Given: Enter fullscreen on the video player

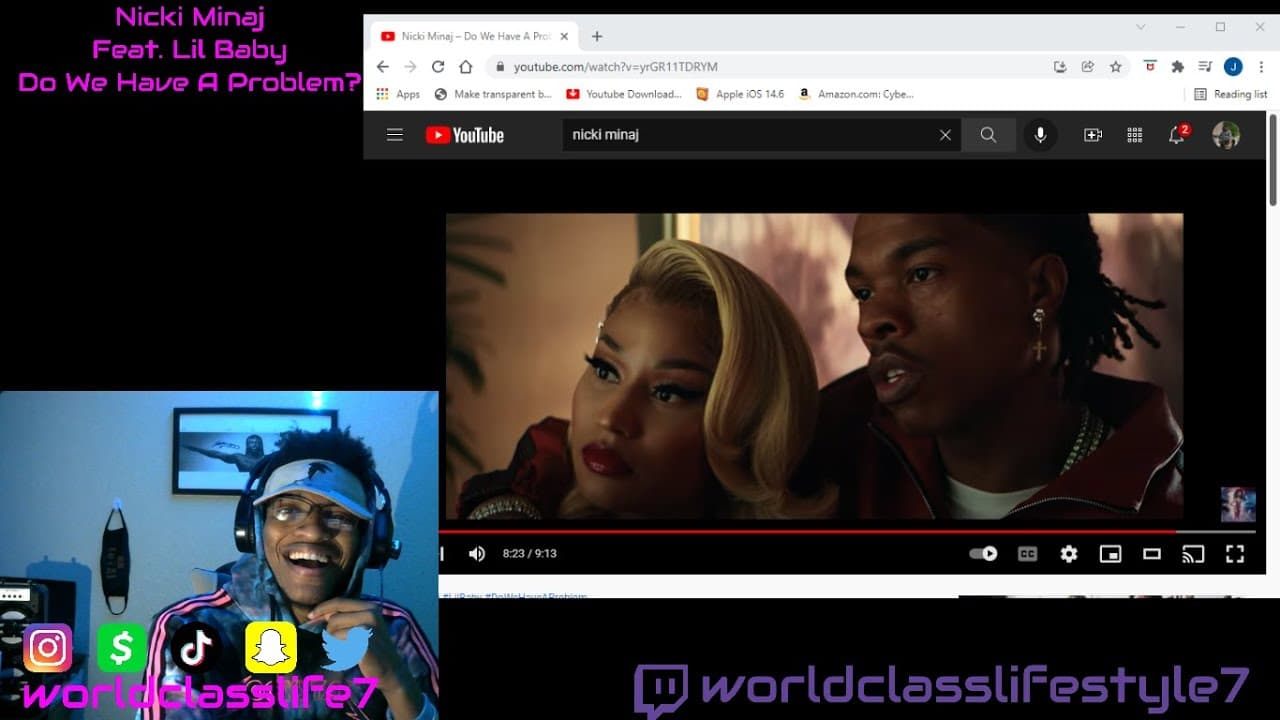Looking at the screenshot, I should click(1235, 554).
